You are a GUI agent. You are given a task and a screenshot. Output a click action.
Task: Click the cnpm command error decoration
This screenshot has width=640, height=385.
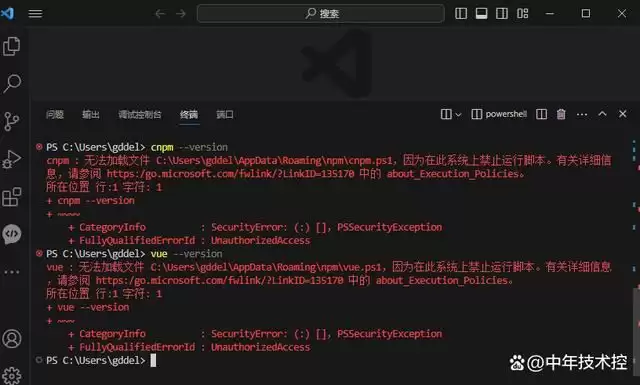pos(39,147)
